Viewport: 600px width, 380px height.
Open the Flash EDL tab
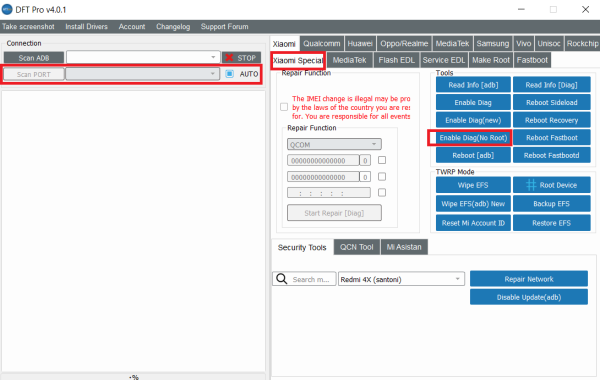[x=396, y=60]
